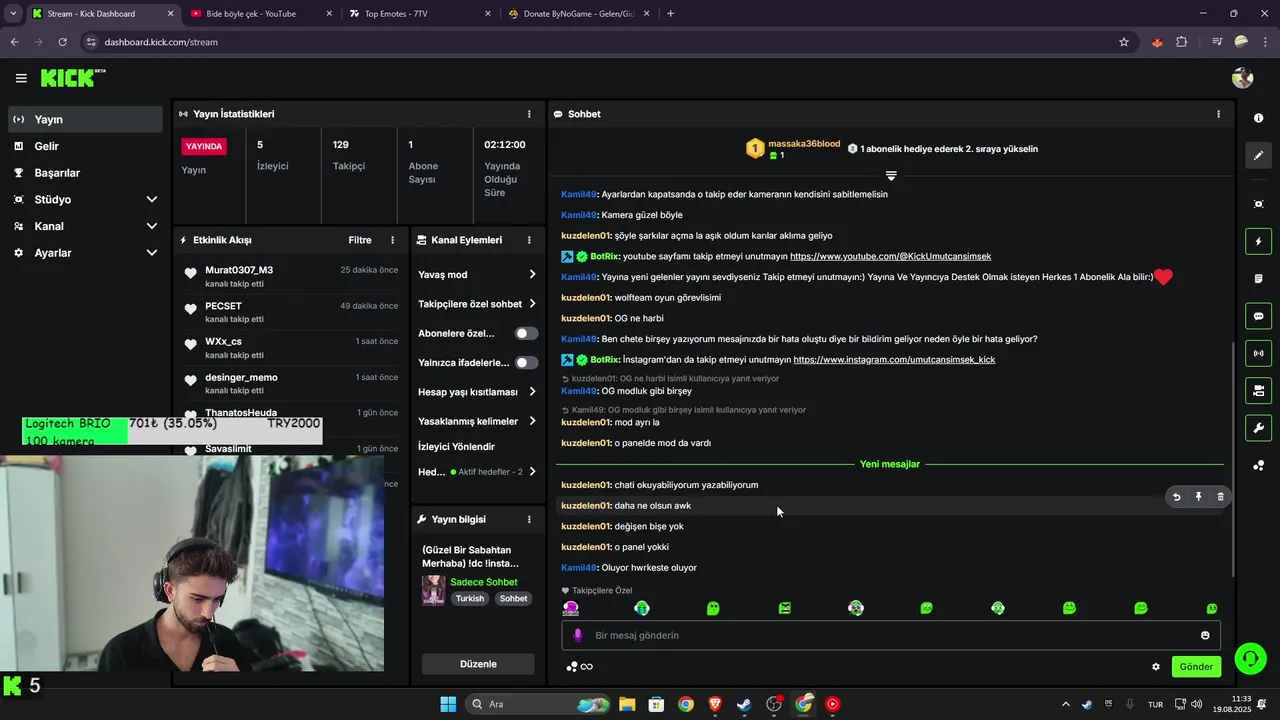This screenshot has height=720, width=1280.
Task: Select the first purple emote in emote row
Action: tap(570, 608)
